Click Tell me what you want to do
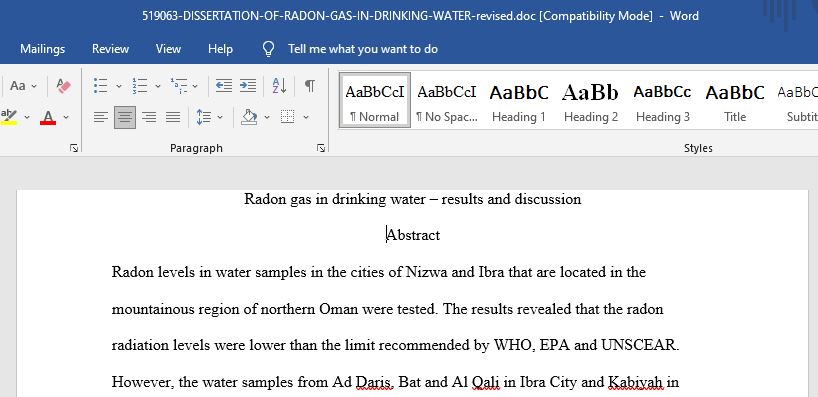This screenshot has height=397, width=818. coord(363,49)
